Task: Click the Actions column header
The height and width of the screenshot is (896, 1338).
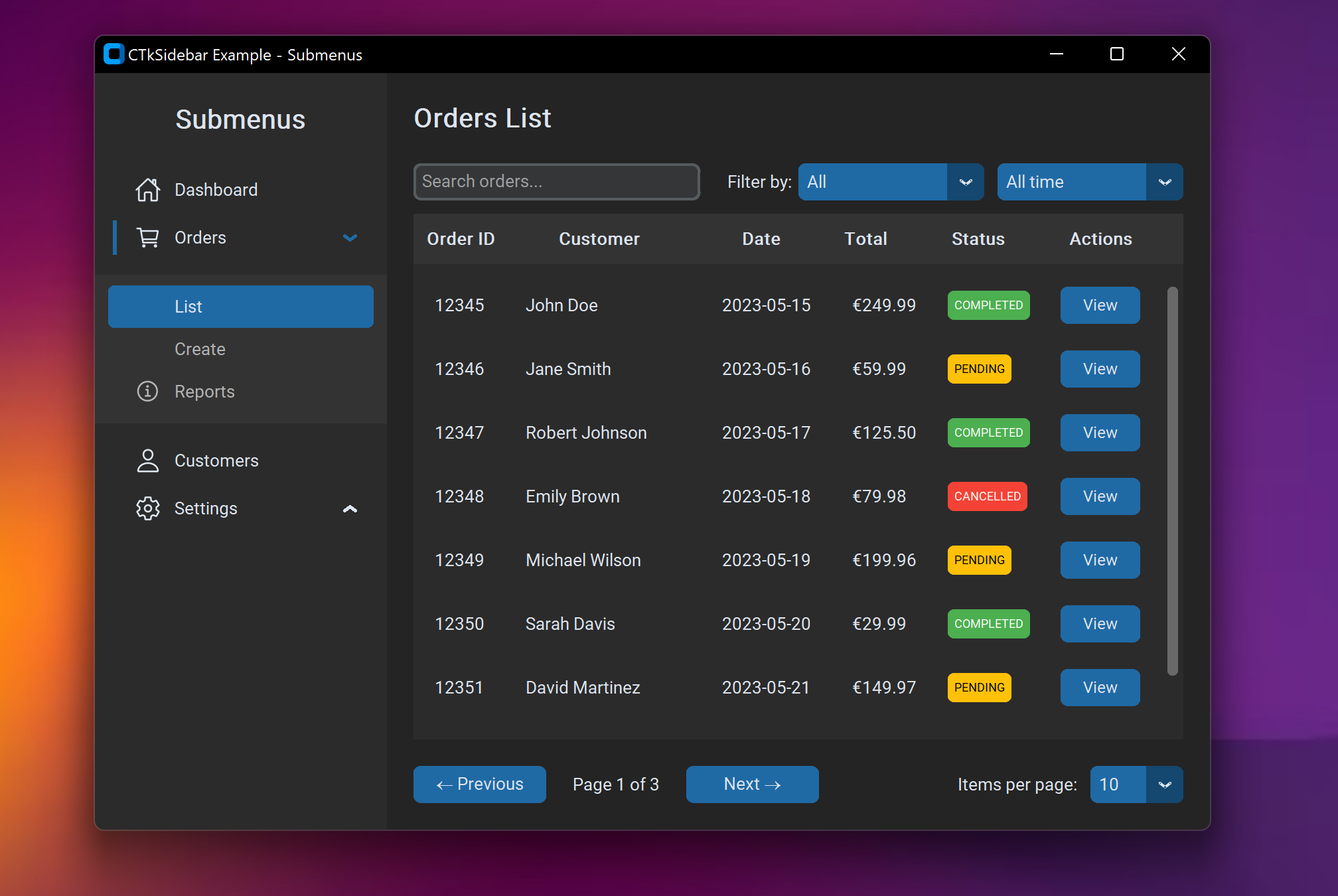Action: [1100, 239]
